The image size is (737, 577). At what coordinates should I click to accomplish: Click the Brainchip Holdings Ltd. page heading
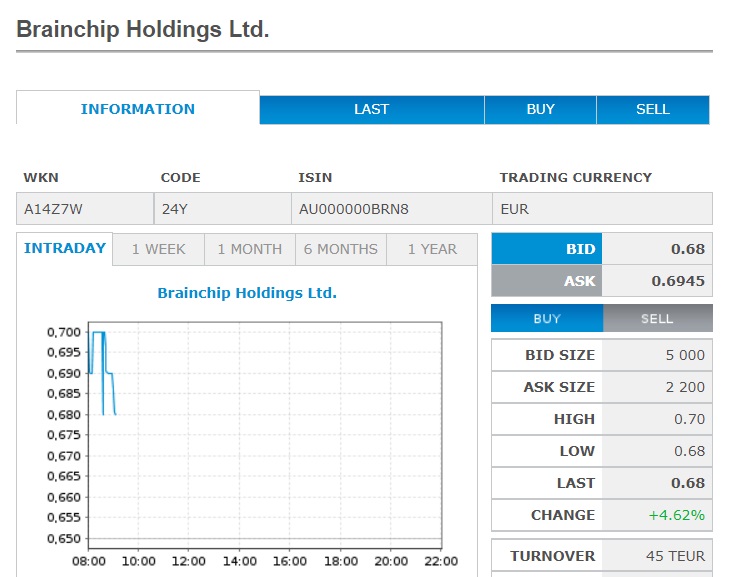click(143, 29)
